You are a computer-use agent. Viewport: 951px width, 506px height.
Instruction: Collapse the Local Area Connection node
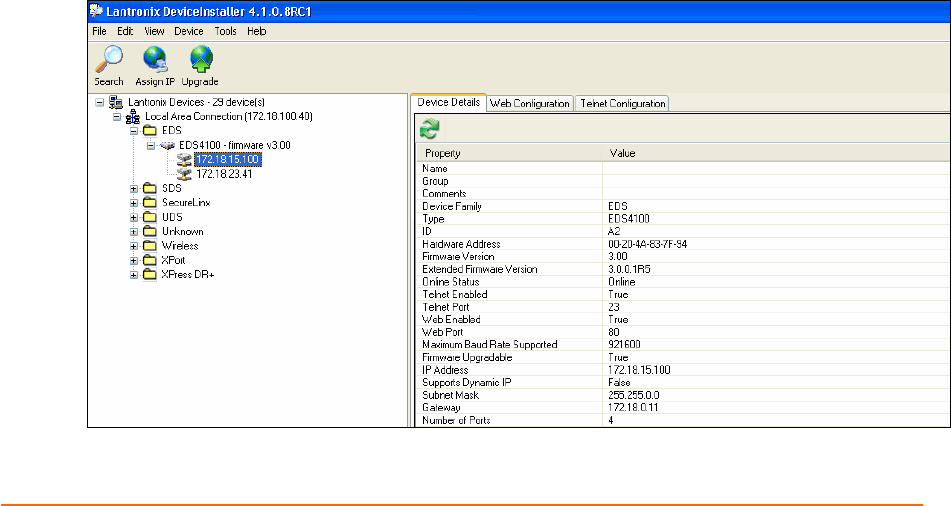click(116, 117)
